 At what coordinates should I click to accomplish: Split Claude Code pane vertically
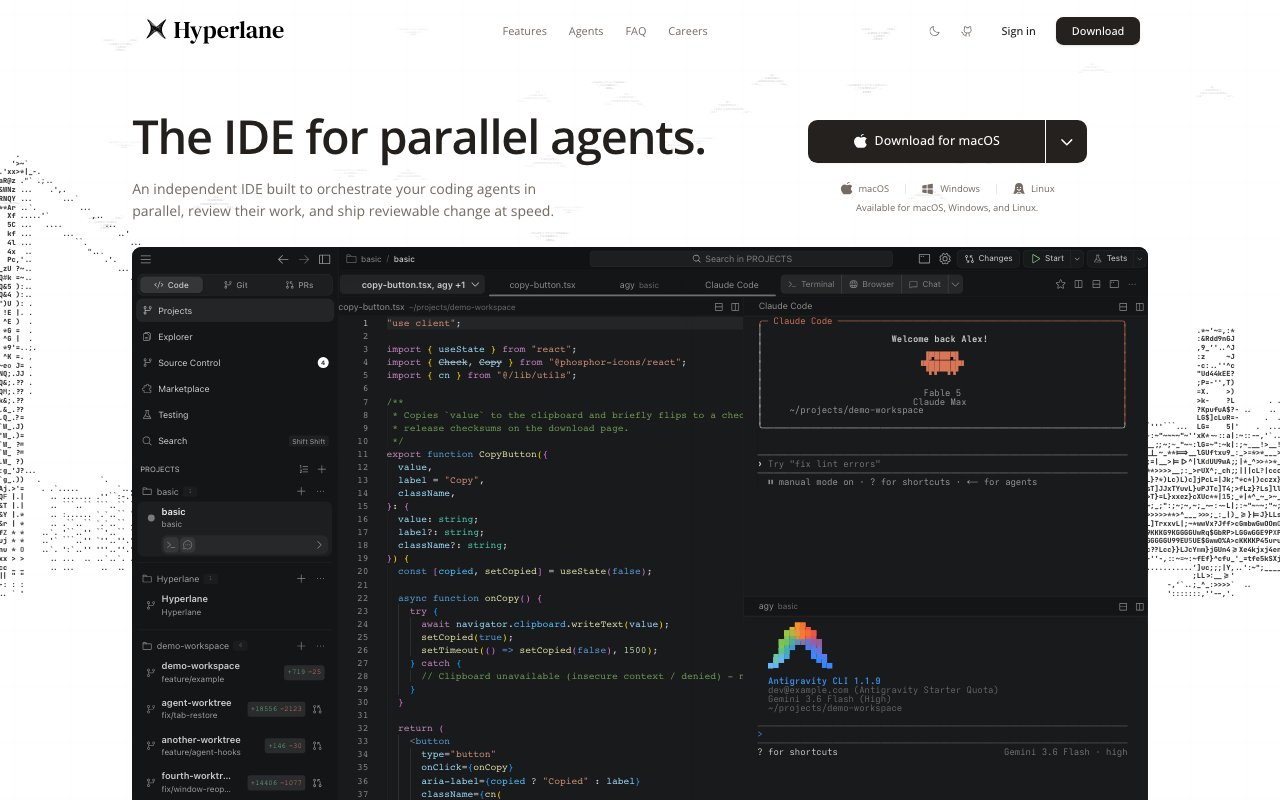pos(1139,307)
